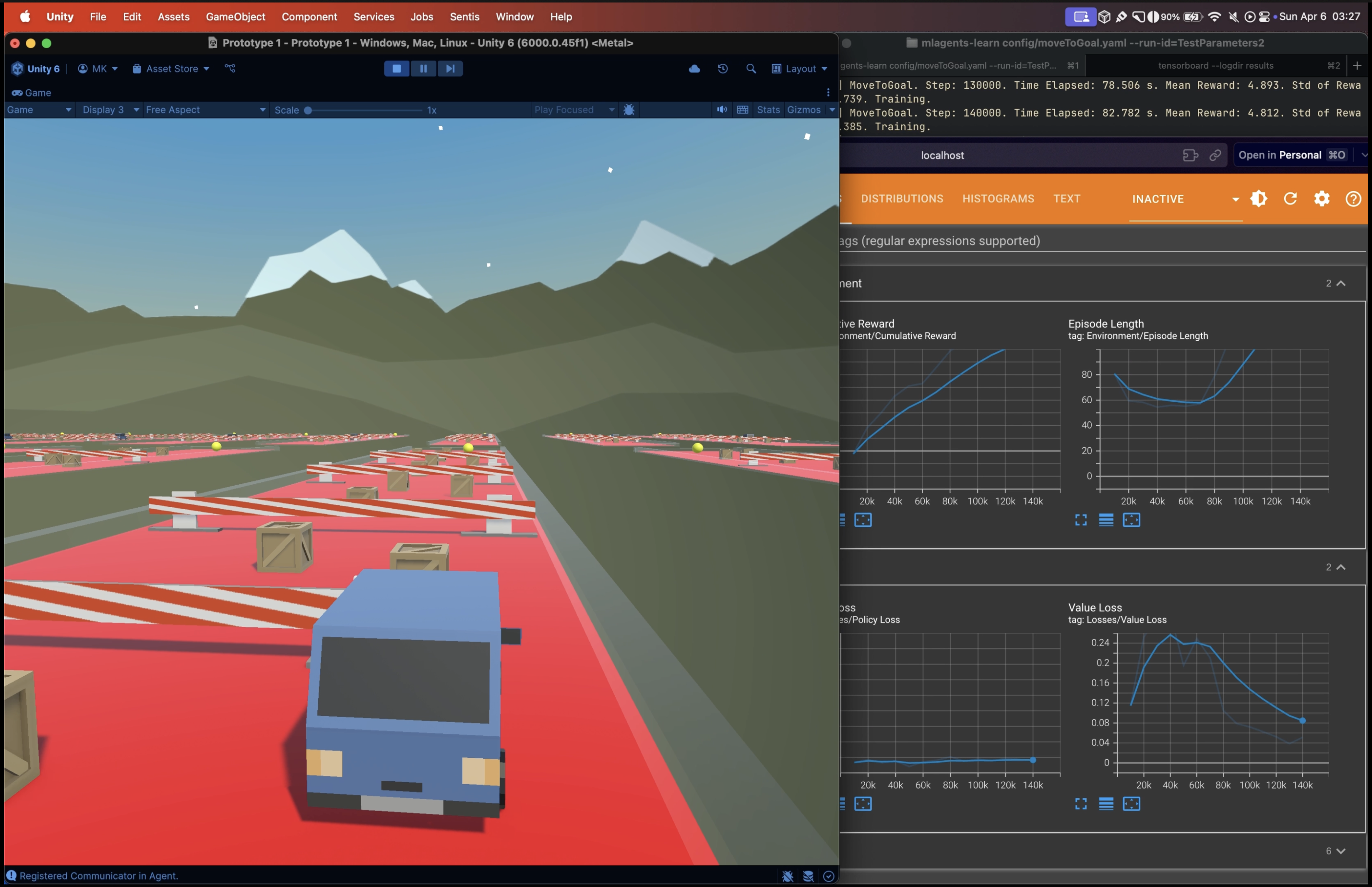1372x887 pixels.
Task: Click the activity progress checkmark icon in Unity
Action: [828, 876]
